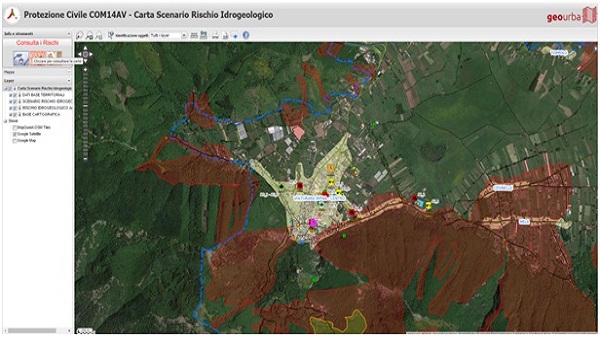
Task: Click the map zoom level slider bar
Action: click(85, 115)
